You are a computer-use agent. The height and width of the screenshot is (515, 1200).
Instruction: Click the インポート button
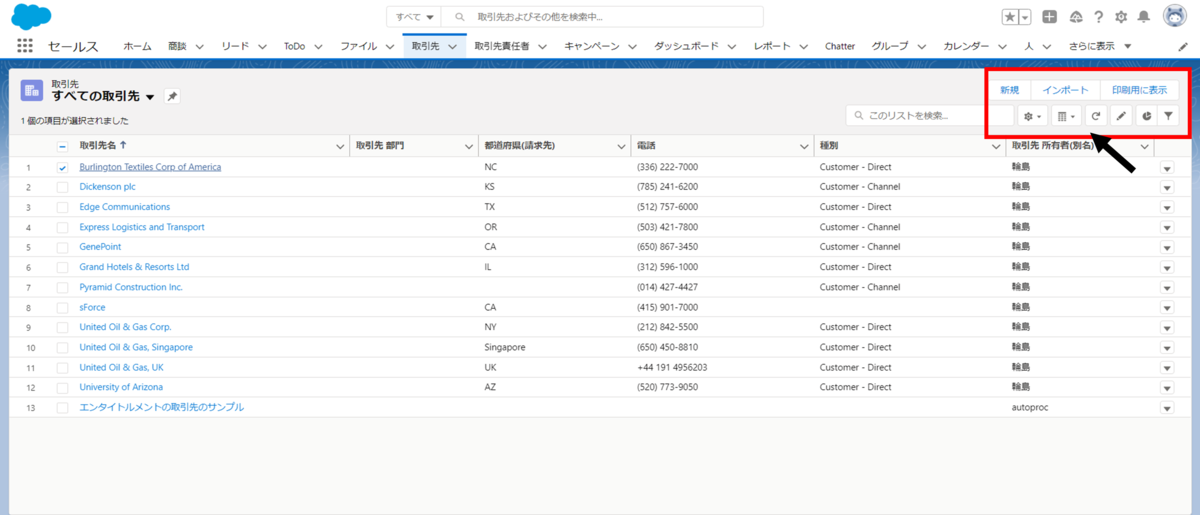tap(1065, 89)
